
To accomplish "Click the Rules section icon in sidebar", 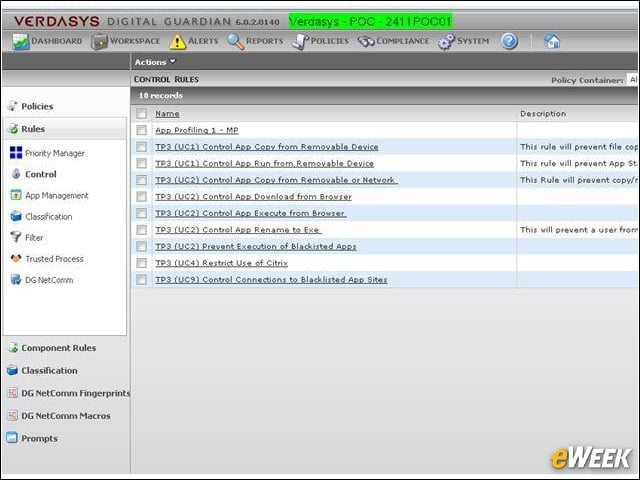I will coord(13,129).
